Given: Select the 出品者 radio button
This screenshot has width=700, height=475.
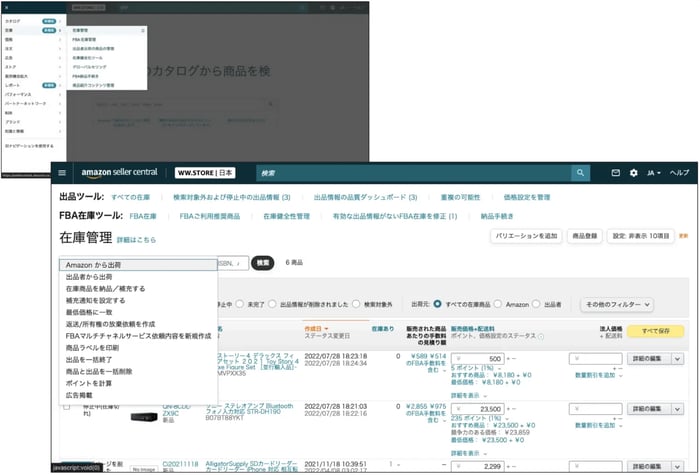Looking at the screenshot, I should click(536, 304).
